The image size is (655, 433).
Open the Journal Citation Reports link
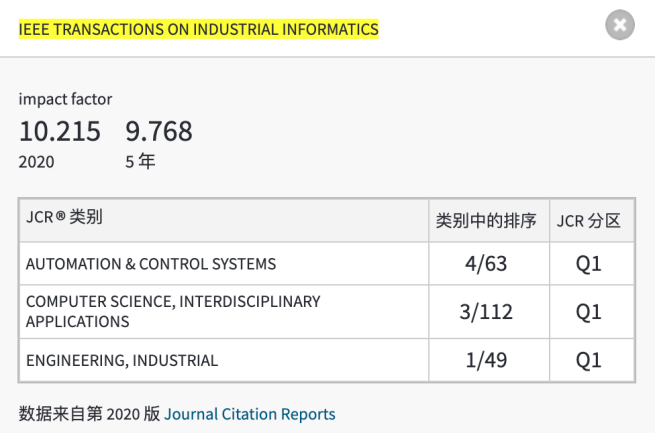[x=250, y=414]
